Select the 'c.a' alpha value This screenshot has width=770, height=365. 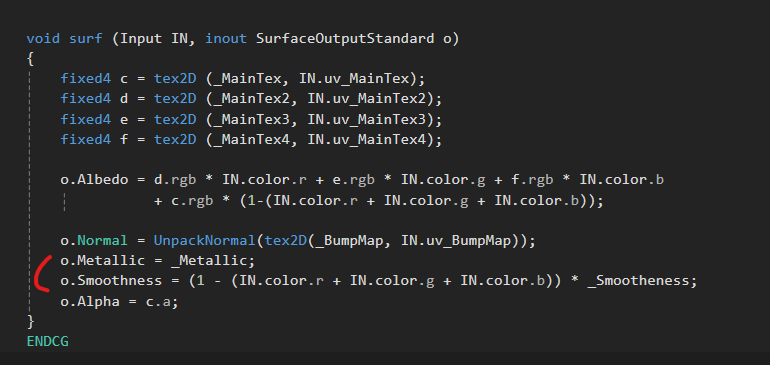coord(158,301)
